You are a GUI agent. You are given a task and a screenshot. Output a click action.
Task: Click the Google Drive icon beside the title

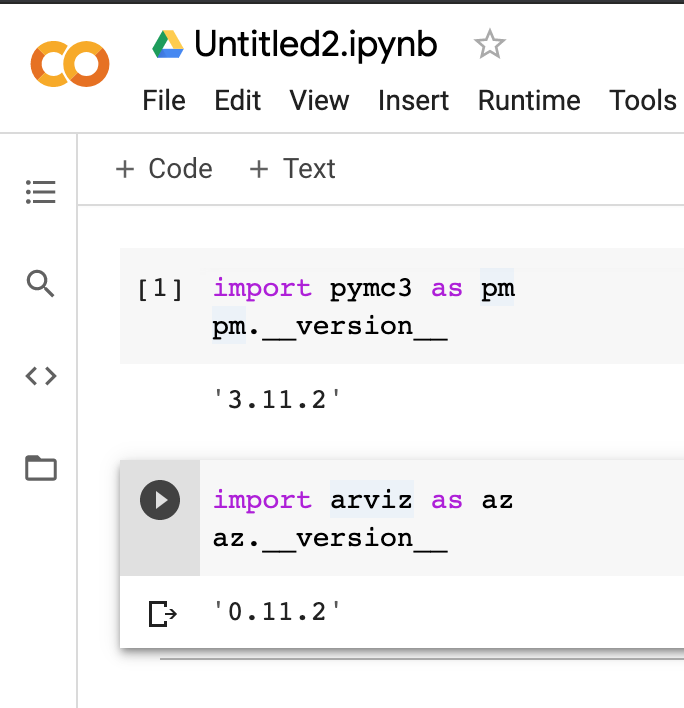(x=168, y=44)
